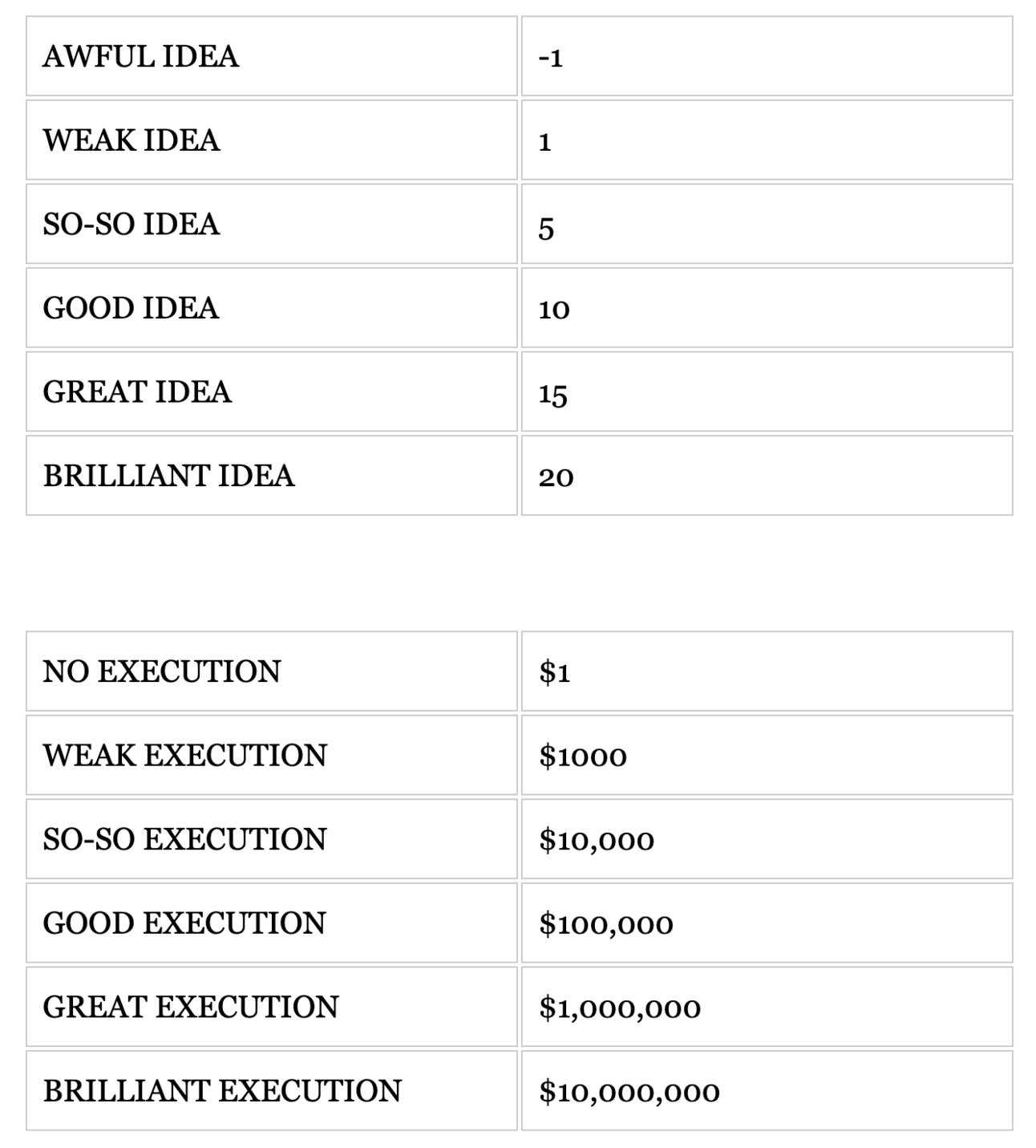The image size is (1036, 1148).
Task: Click the SO-SO EXECUTION cell
Action: [185, 839]
